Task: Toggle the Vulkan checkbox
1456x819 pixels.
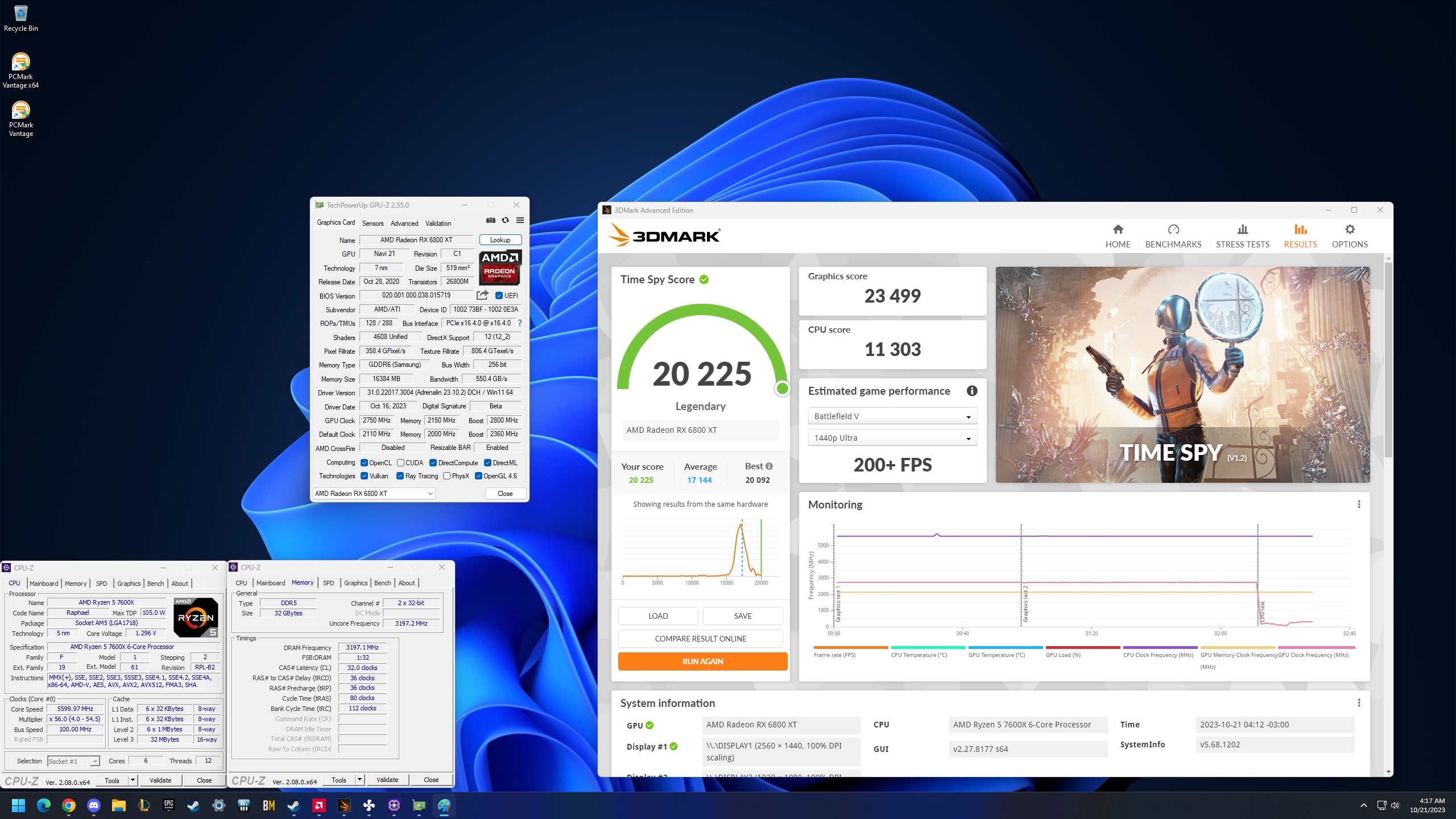Action: click(364, 476)
